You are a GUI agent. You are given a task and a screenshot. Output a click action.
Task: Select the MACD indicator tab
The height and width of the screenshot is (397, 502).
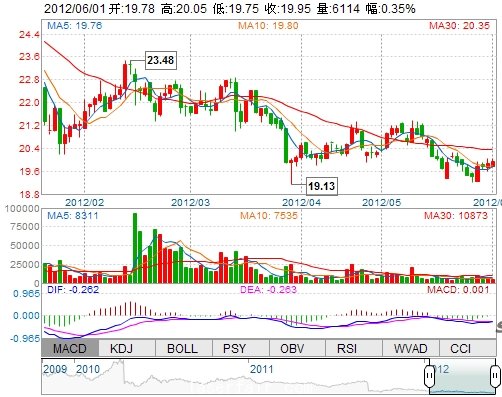tap(70, 348)
